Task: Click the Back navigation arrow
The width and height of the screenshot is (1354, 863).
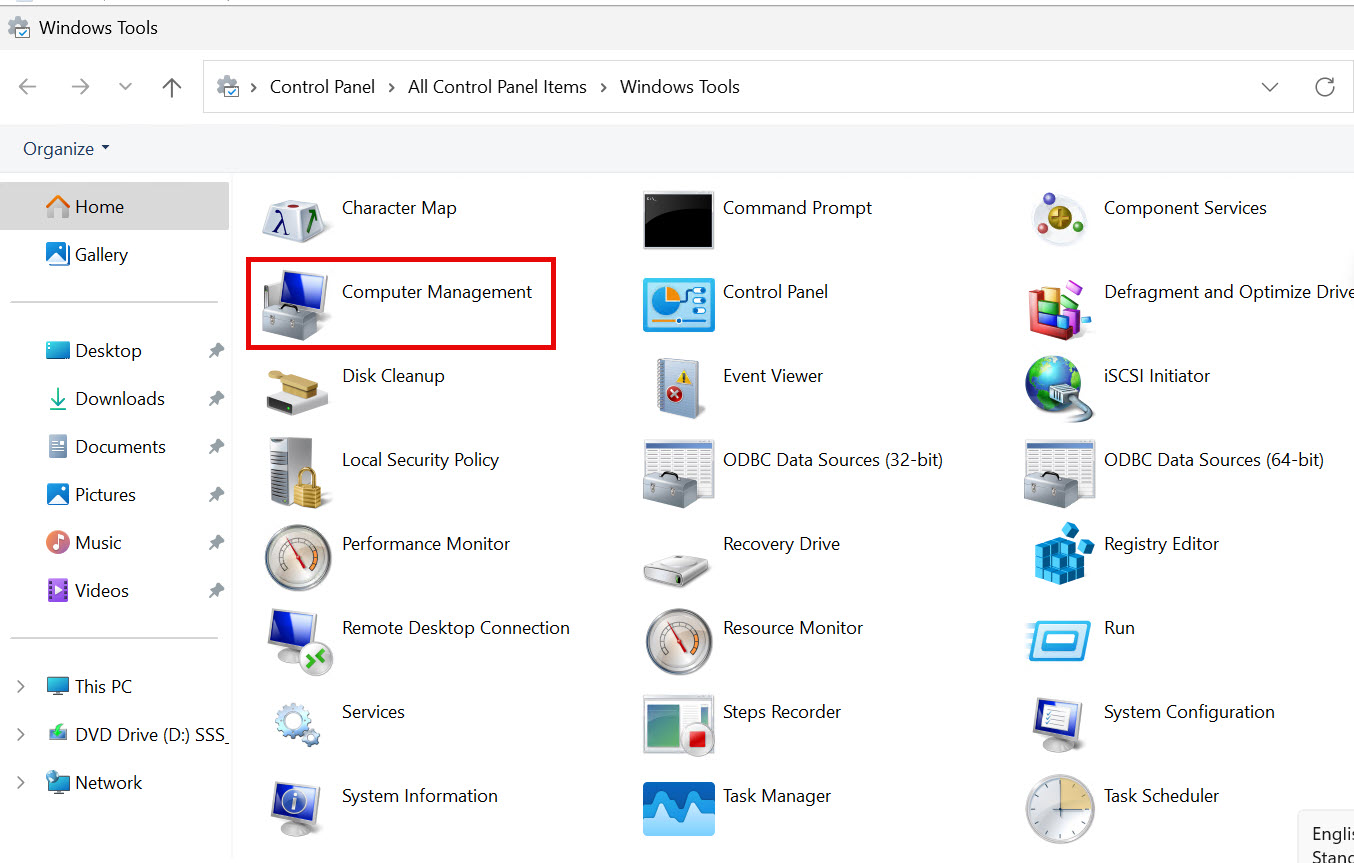Action: tap(28, 87)
